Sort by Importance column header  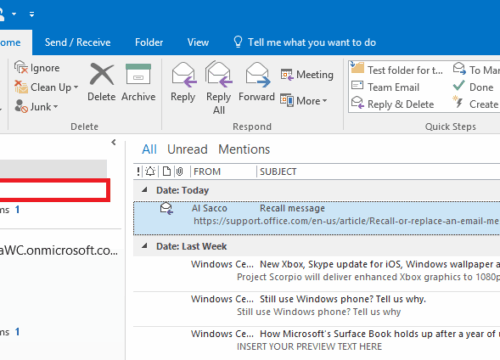click(138, 171)
